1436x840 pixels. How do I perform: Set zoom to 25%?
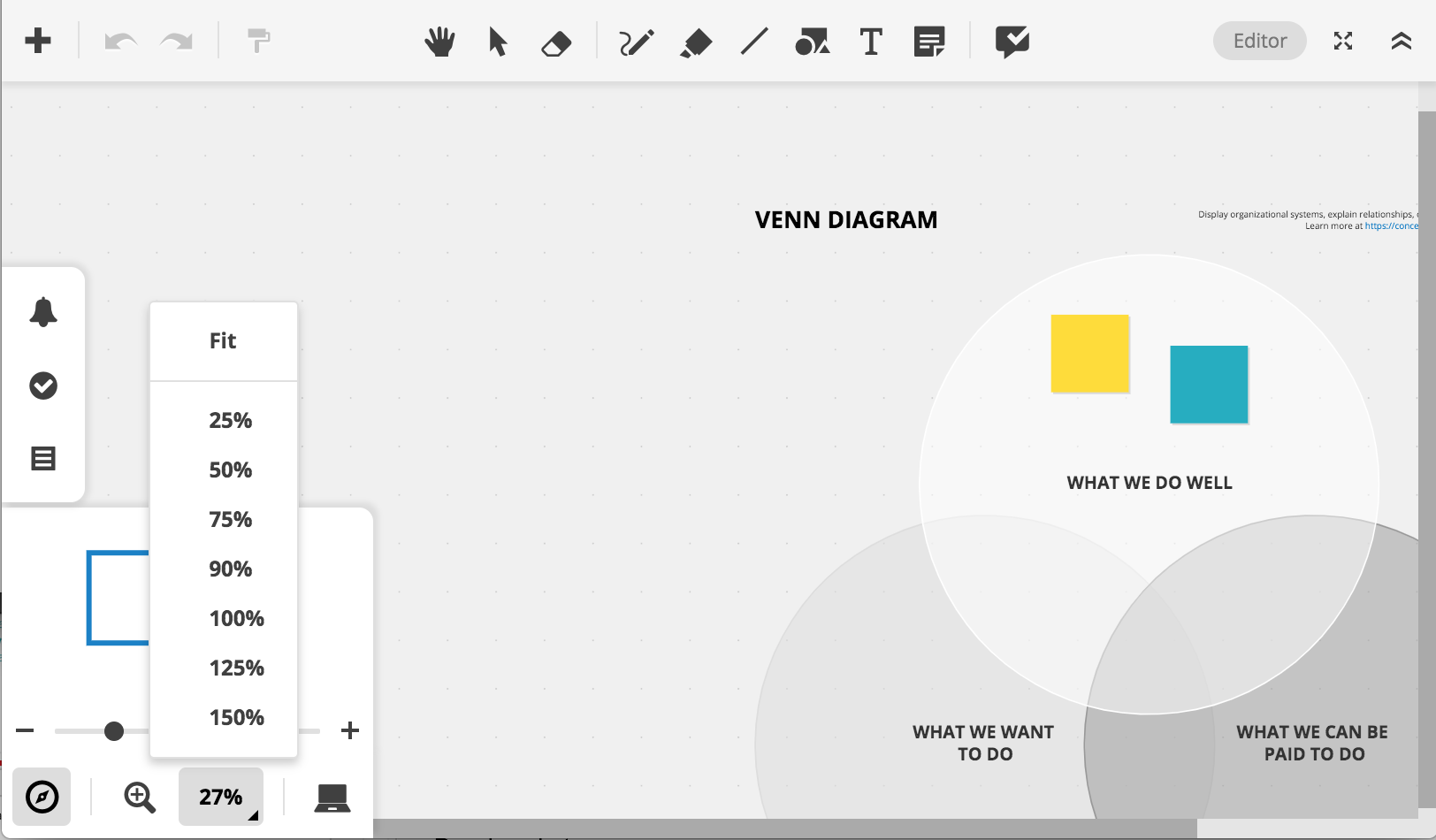click(x=230, y=421)
